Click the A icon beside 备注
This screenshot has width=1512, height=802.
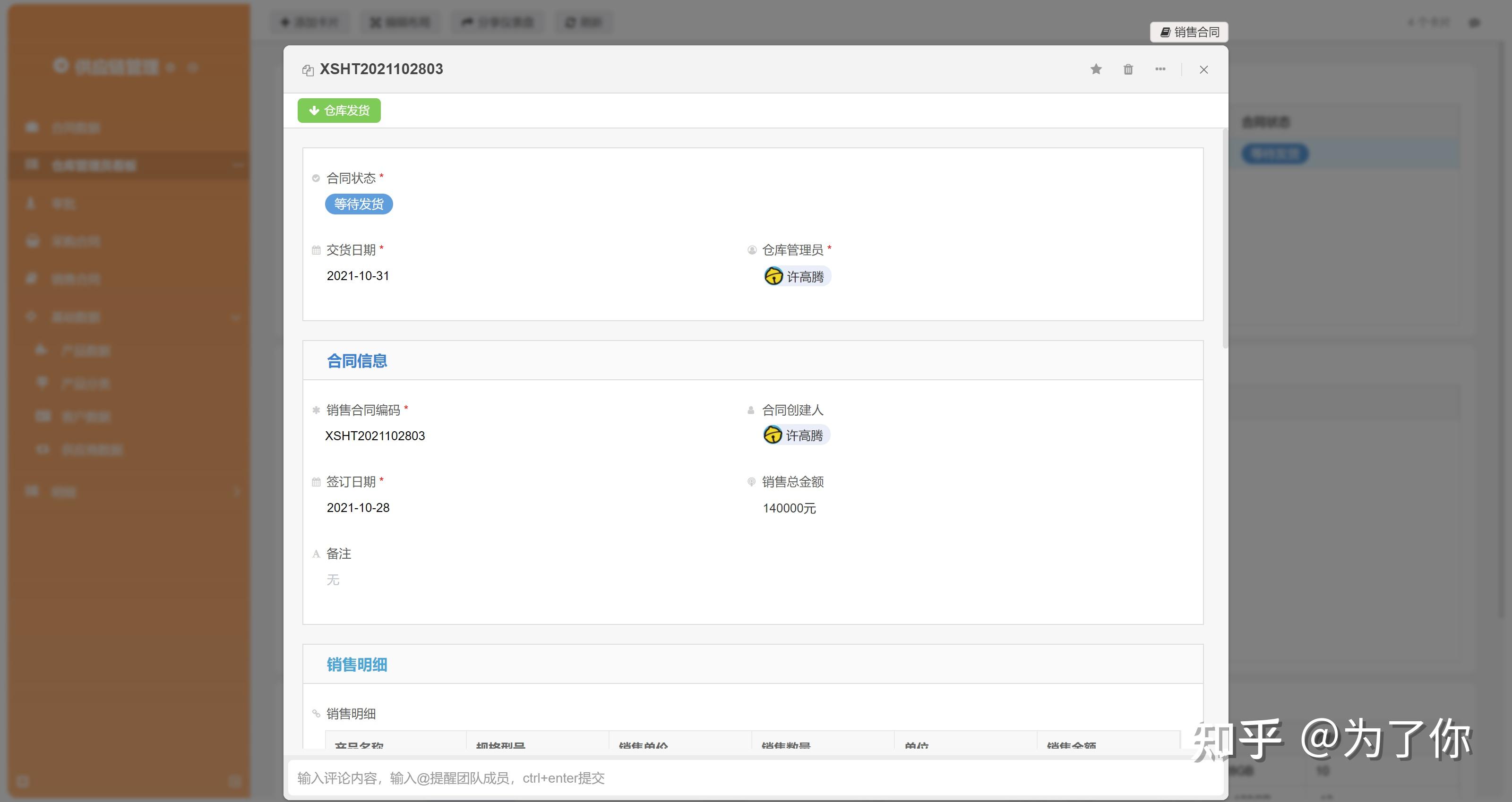click(x=316, y=554)
